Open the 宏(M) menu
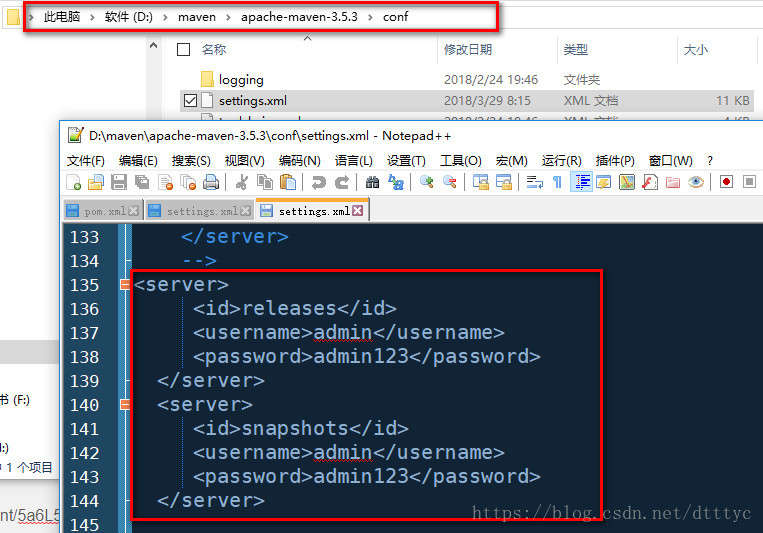The height and width of the screenshot is (533, 763). point(511,161)
